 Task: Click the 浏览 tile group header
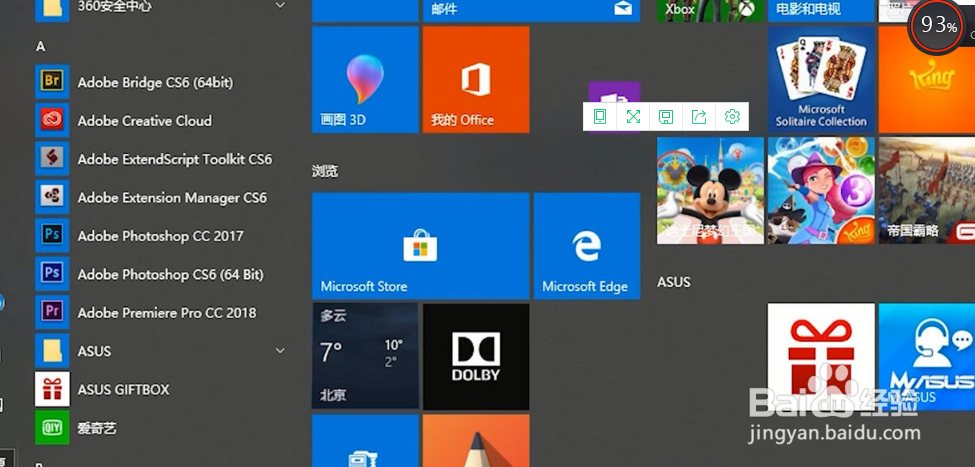(325, 171)
